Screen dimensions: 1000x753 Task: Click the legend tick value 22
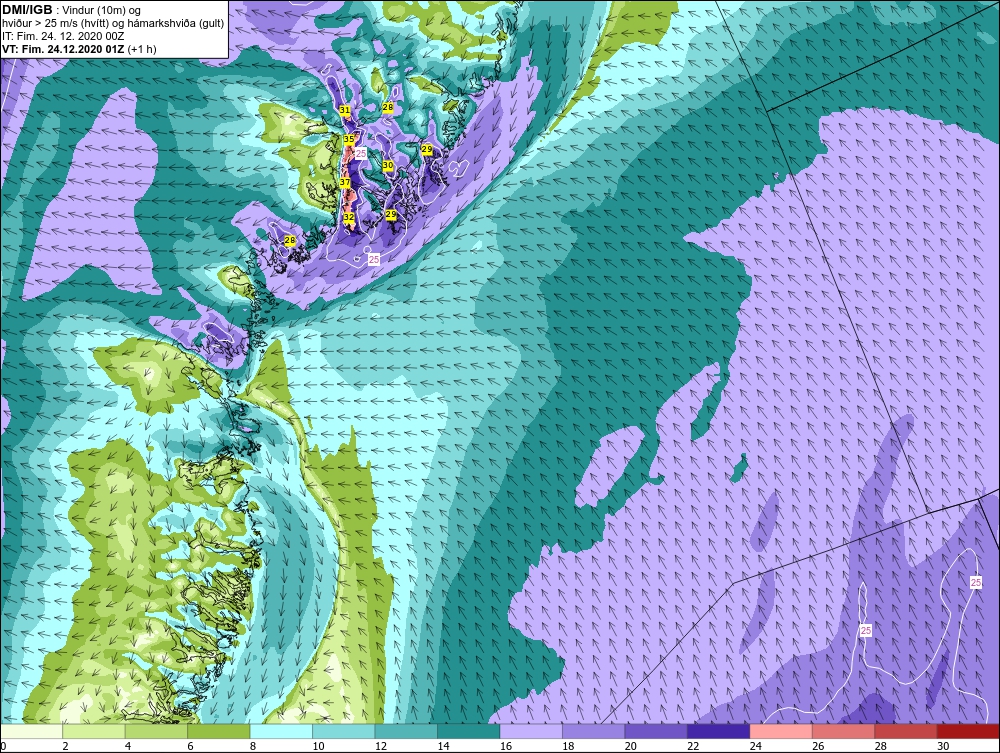pos(693,746)
